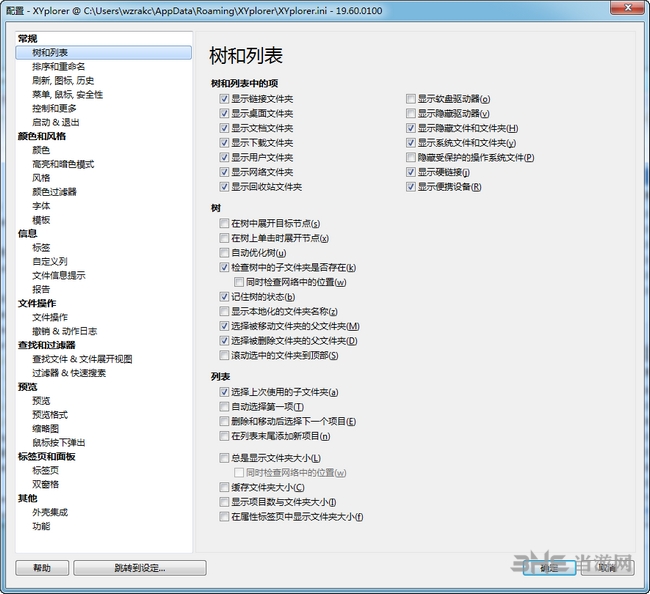Enable 滚动选中的文件夹到顶部 checkbox
Viewport: 650px width, 594px height.
pos(224,355)
